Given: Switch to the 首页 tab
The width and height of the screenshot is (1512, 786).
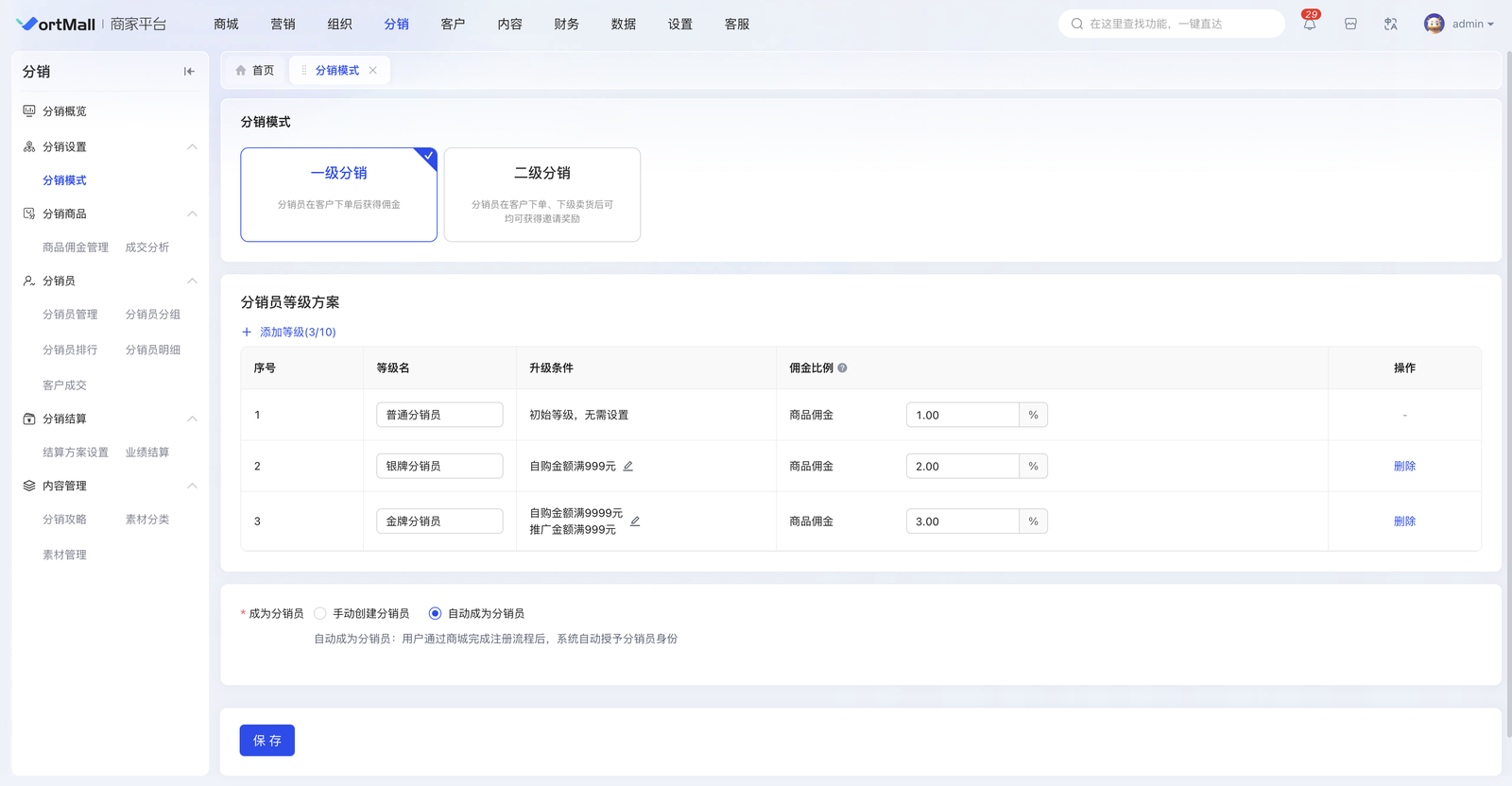Looking at the screenshot, I should coord(255,71).
